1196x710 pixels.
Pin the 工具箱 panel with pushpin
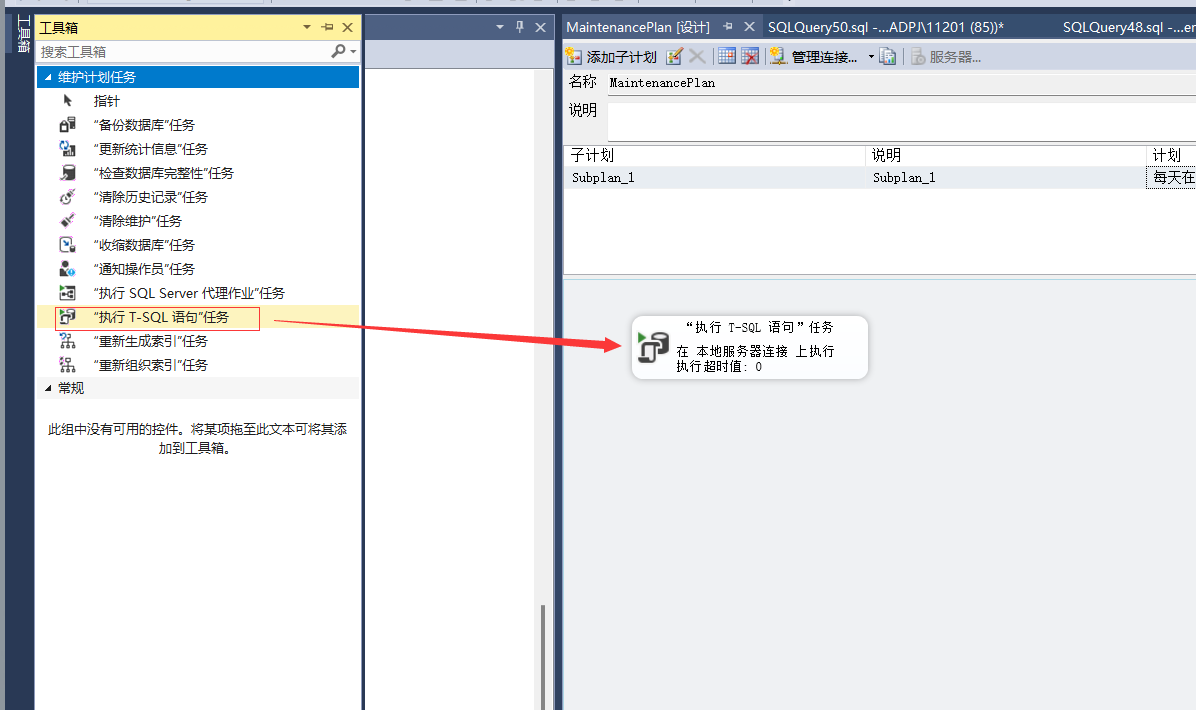pos(327,27)
